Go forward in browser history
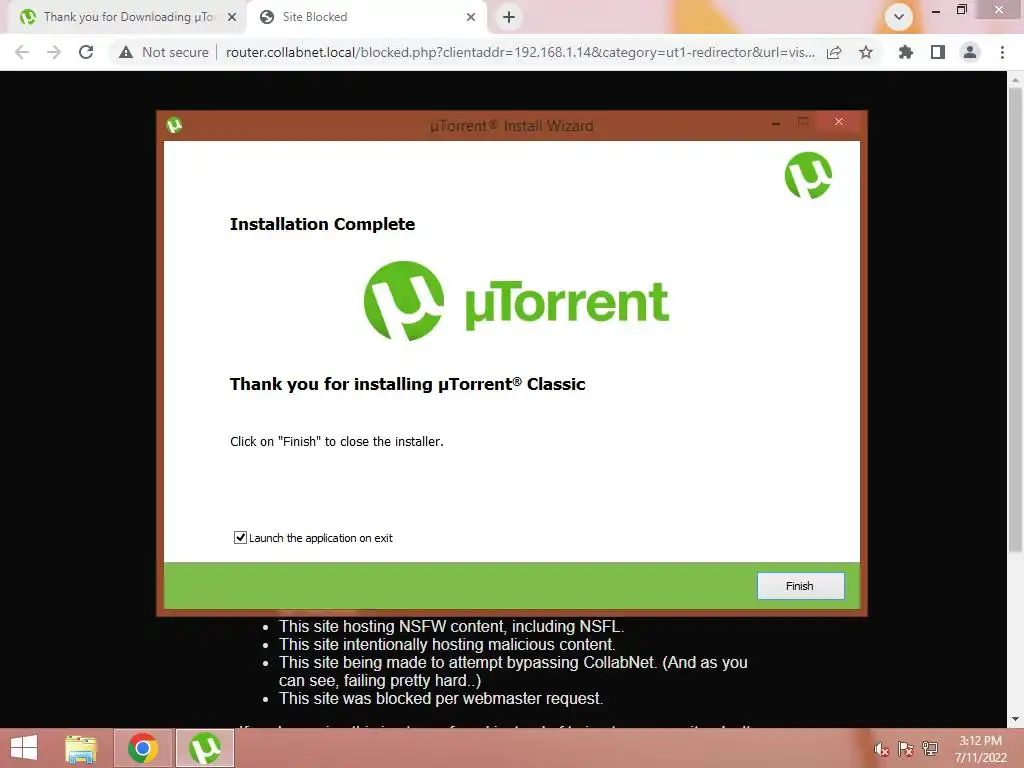The image size is (1024, 768). pos(54,52)
